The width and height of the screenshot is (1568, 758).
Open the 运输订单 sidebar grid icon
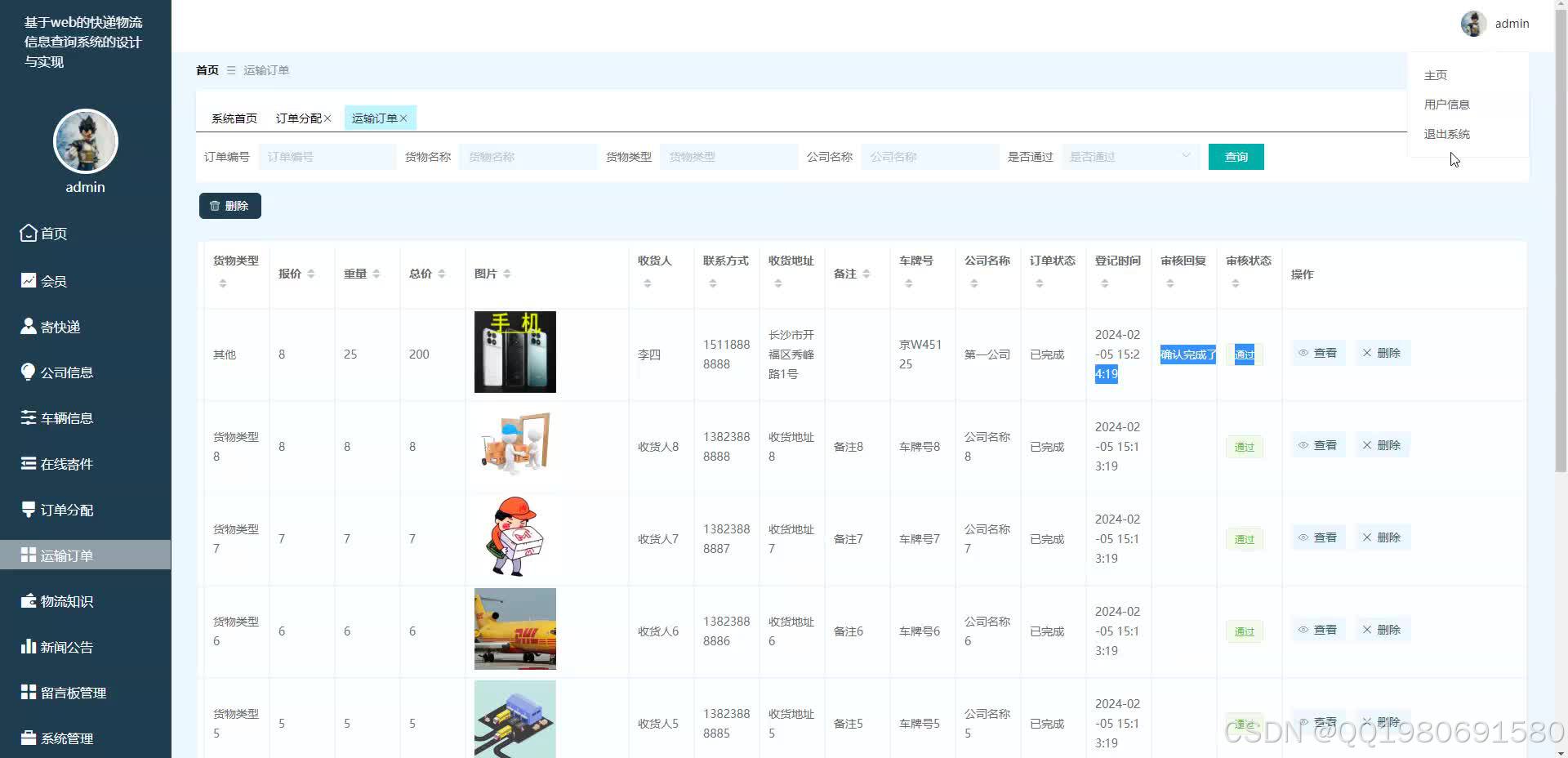(29, 555)
